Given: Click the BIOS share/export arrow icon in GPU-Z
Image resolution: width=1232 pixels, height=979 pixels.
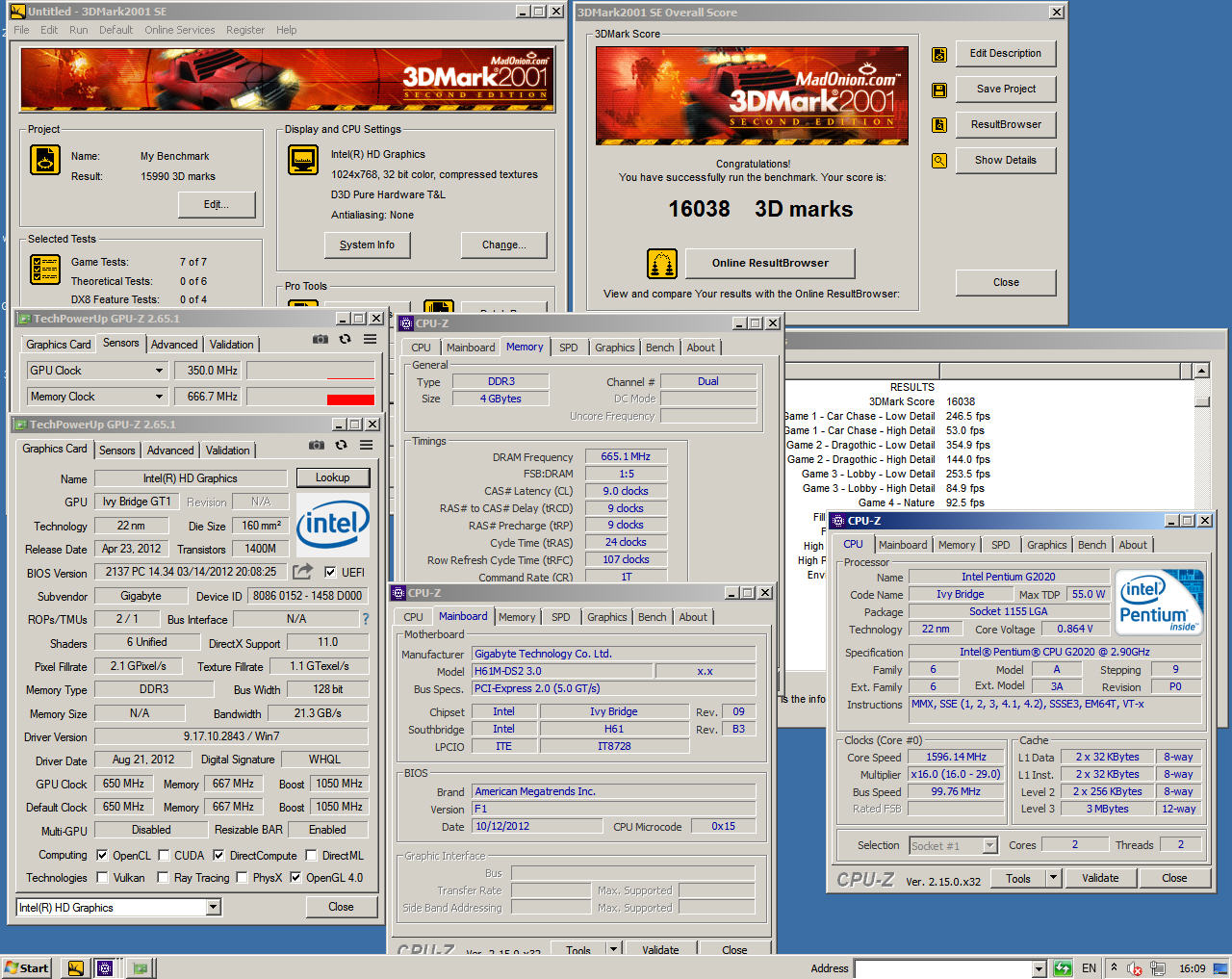Looking at the screenshot, I should click(x=303, y=571).
